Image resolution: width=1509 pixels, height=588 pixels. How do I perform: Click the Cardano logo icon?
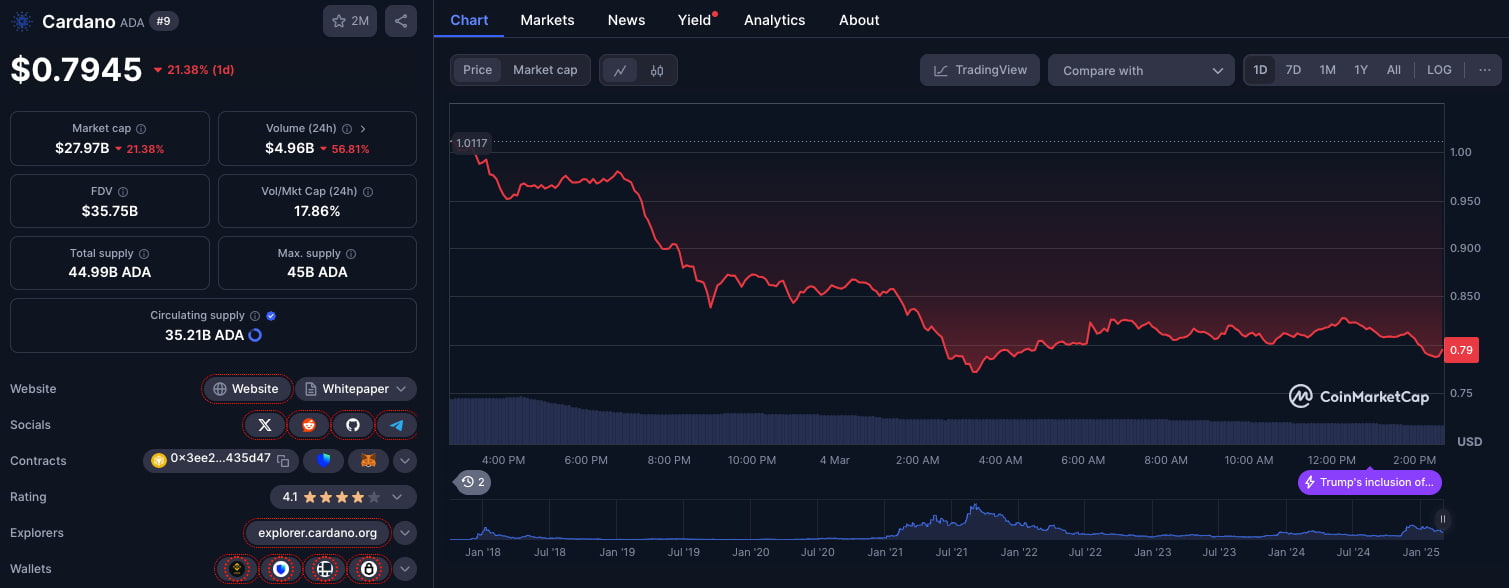point(22,21)
